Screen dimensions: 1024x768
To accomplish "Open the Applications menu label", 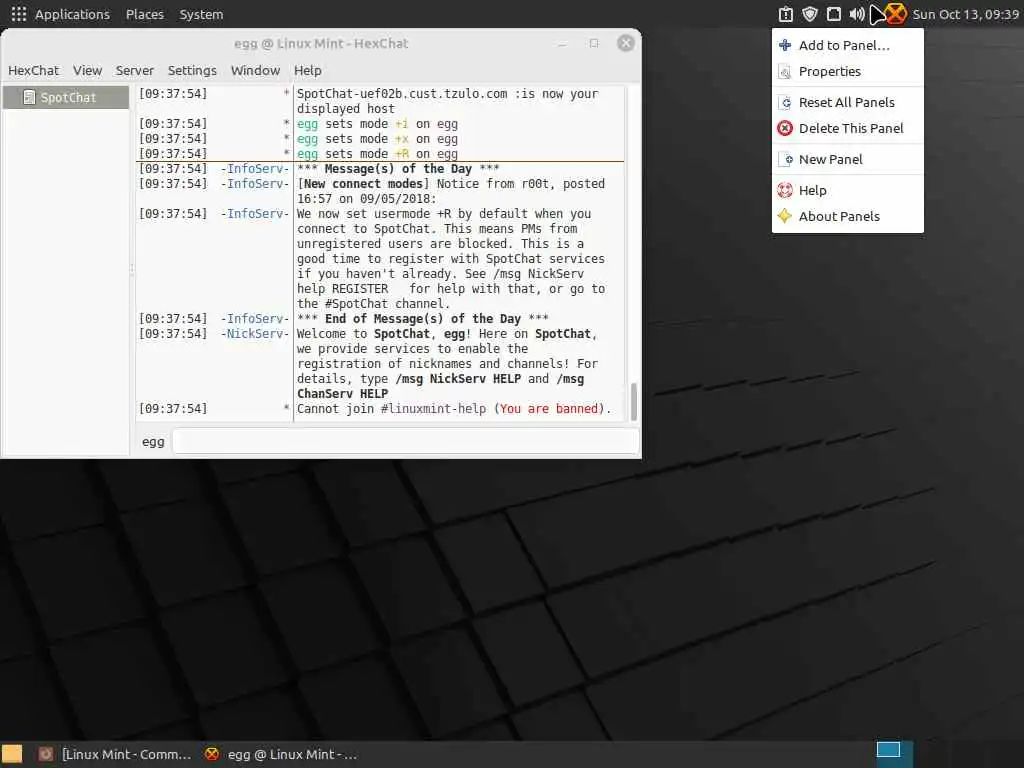I will (x=72, y=14).
